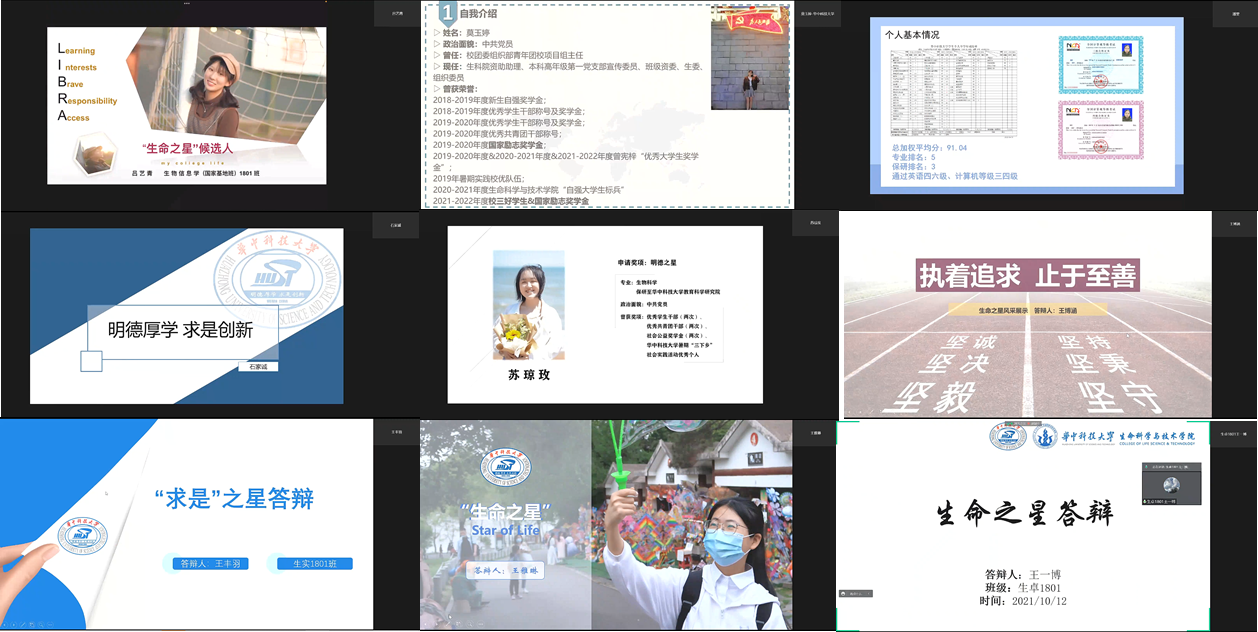
Task: Click the small square outline on 明德厚学 slide
Action: coord(91,360)
